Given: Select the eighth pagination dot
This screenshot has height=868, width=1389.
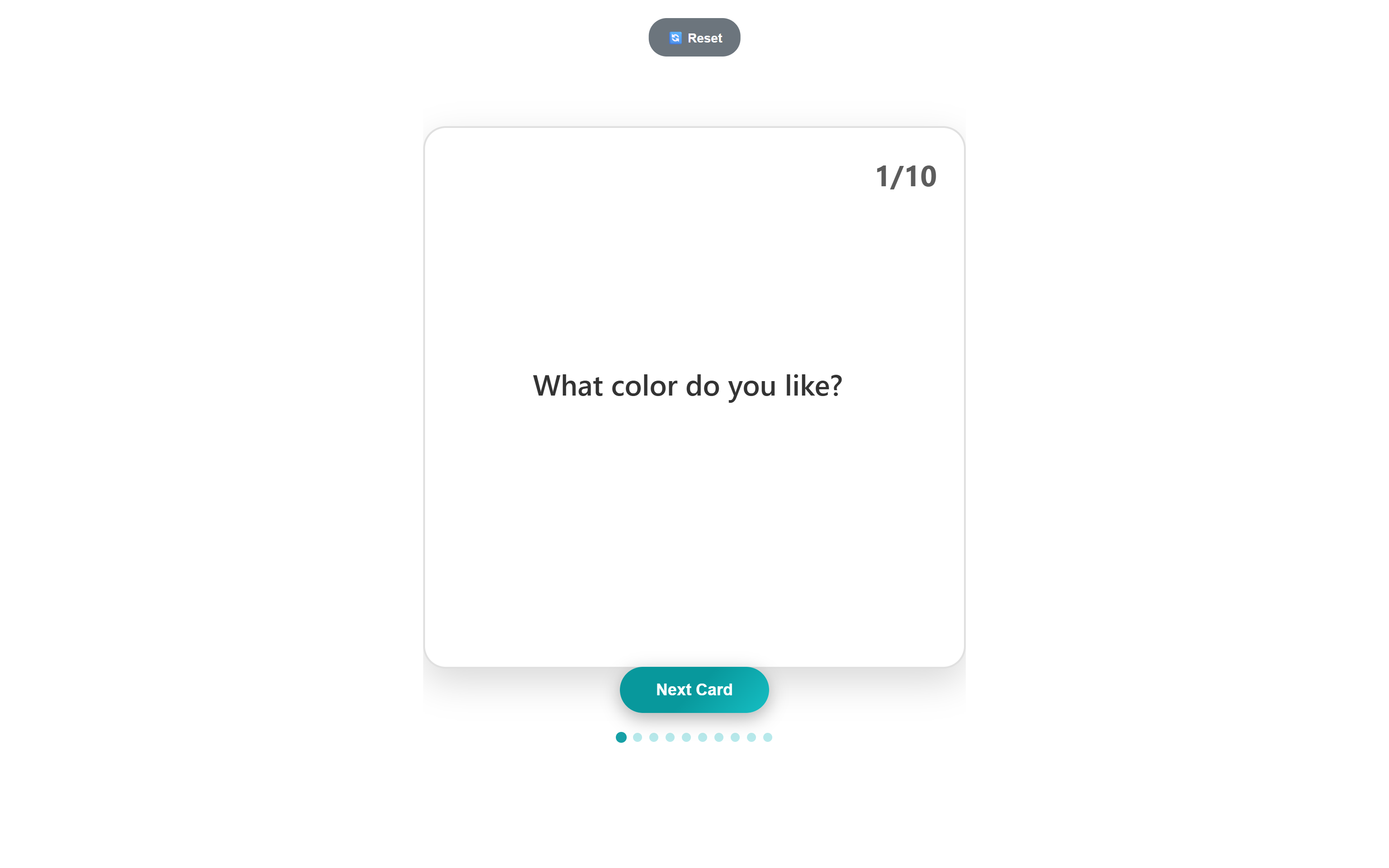Looking at the screenshot, I should (x=735, y=737).
